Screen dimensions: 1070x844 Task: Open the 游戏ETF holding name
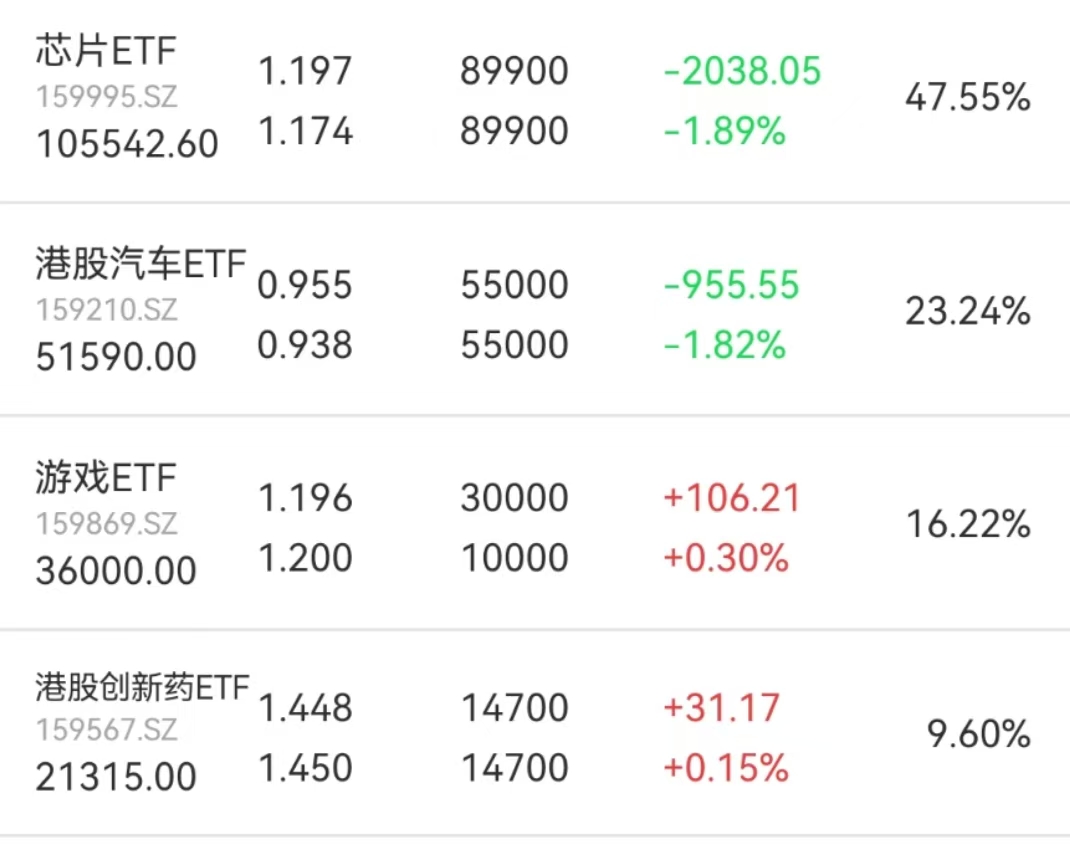pos(106,478)
